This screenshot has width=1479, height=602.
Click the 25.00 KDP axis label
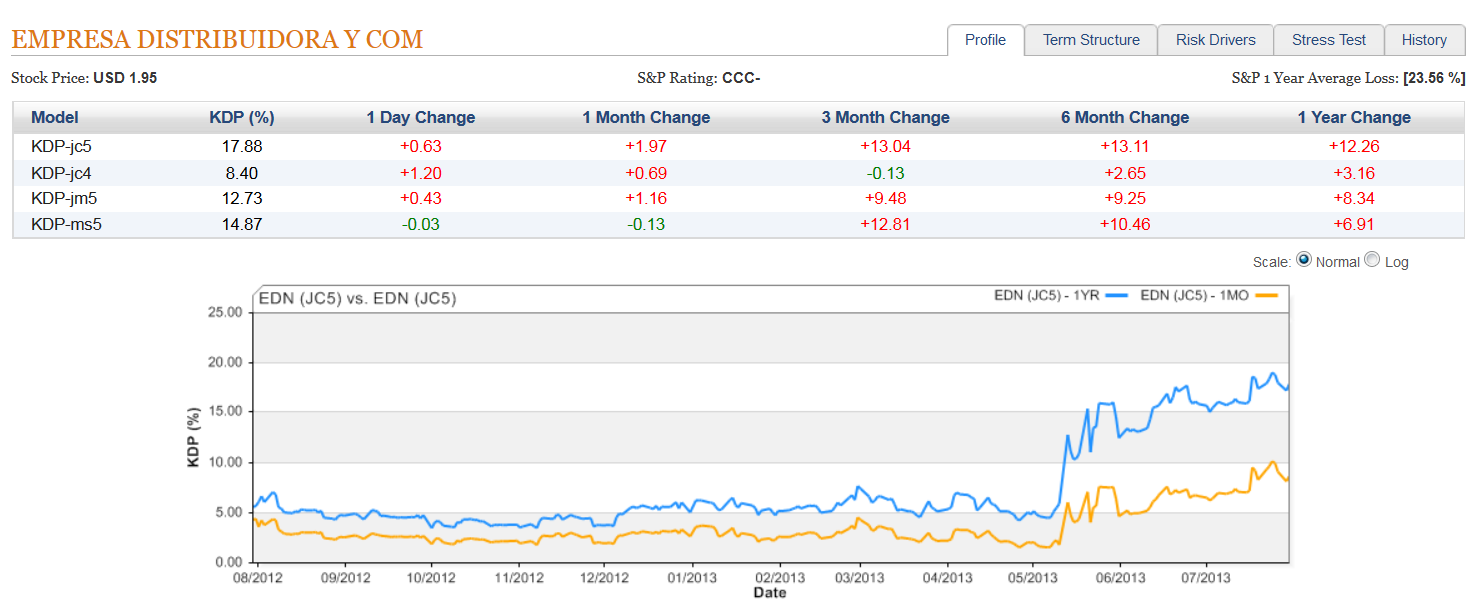pos(224,313)
